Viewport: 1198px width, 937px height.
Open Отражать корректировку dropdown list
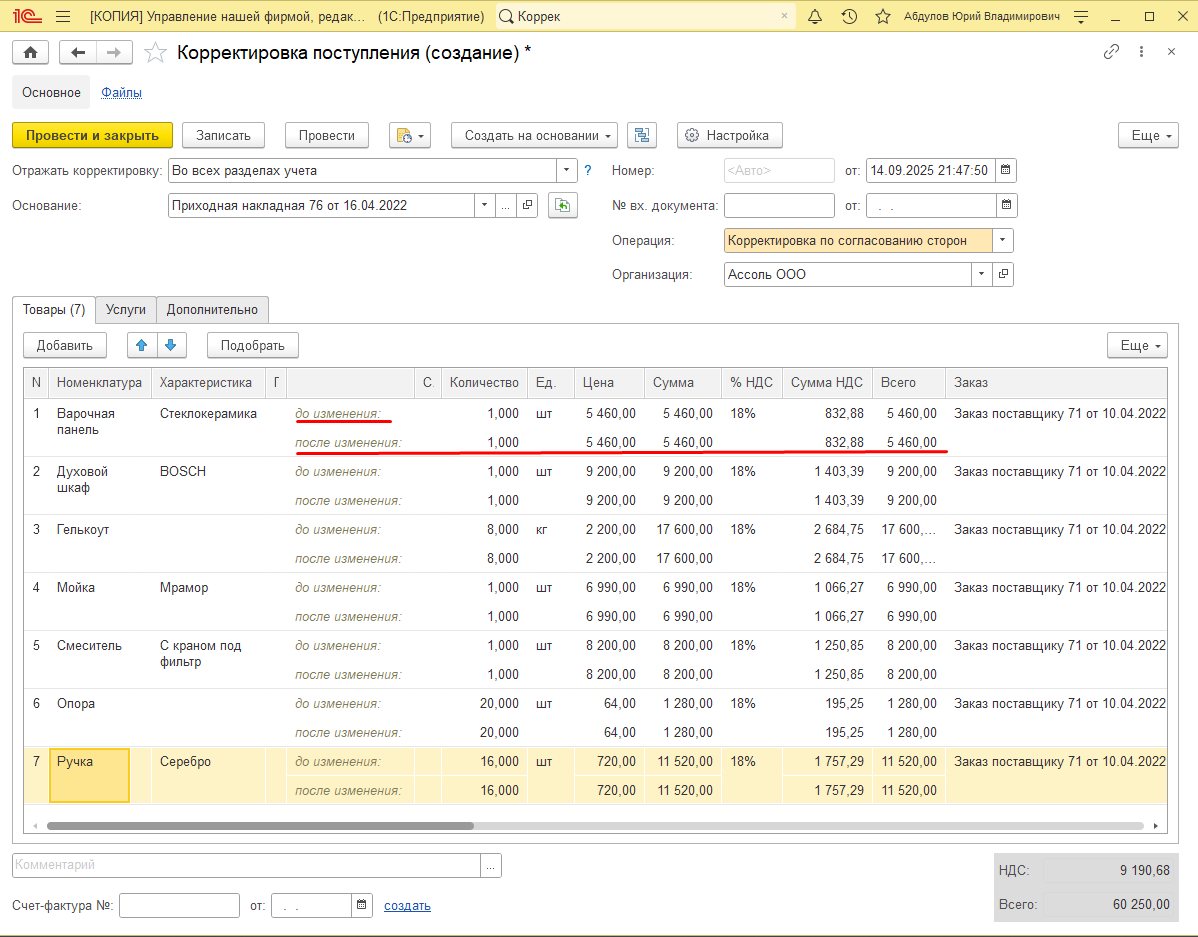click(x=566, y=170)
